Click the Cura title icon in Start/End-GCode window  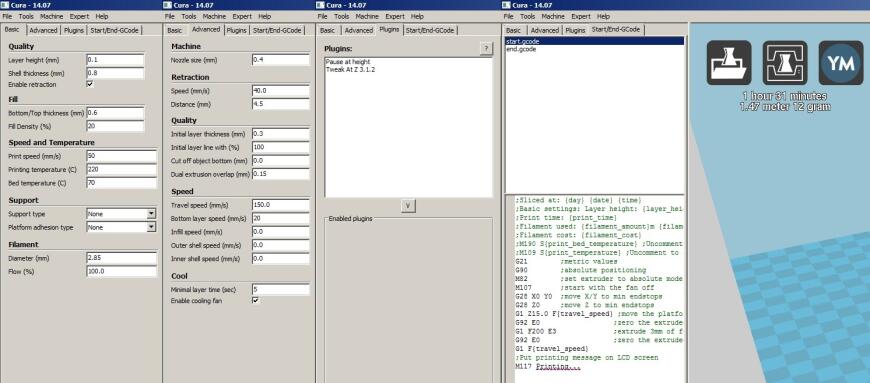point(505,5)
